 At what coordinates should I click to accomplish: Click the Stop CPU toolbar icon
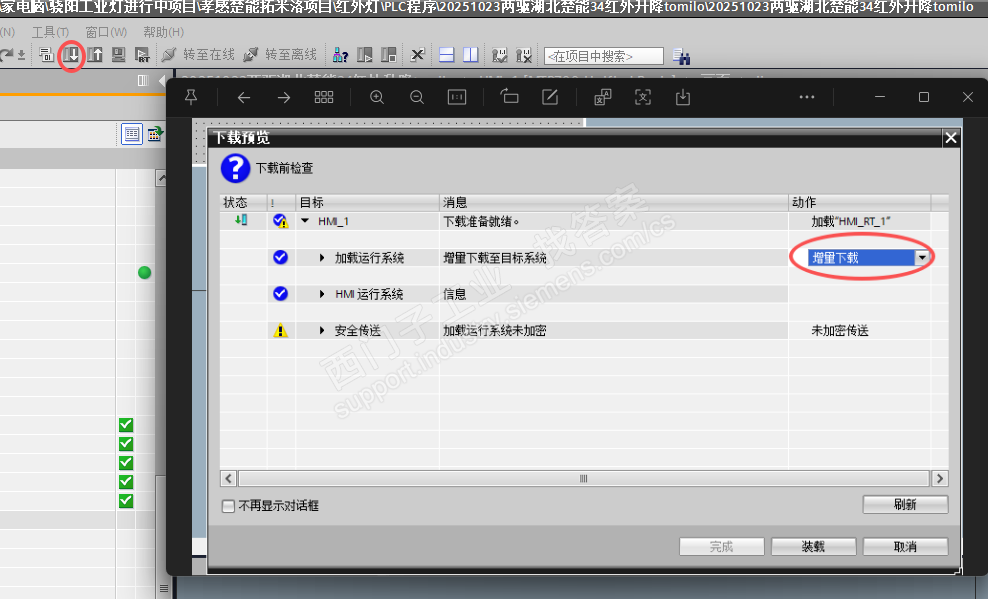[389, 55]
